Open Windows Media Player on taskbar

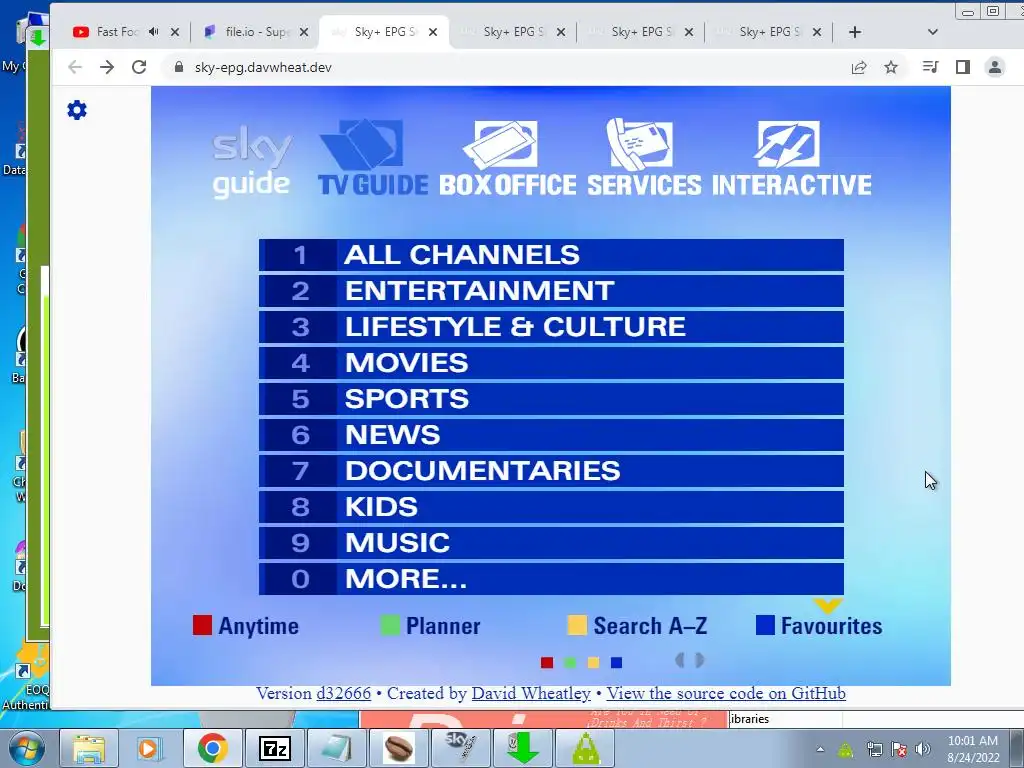coord(150,748)
